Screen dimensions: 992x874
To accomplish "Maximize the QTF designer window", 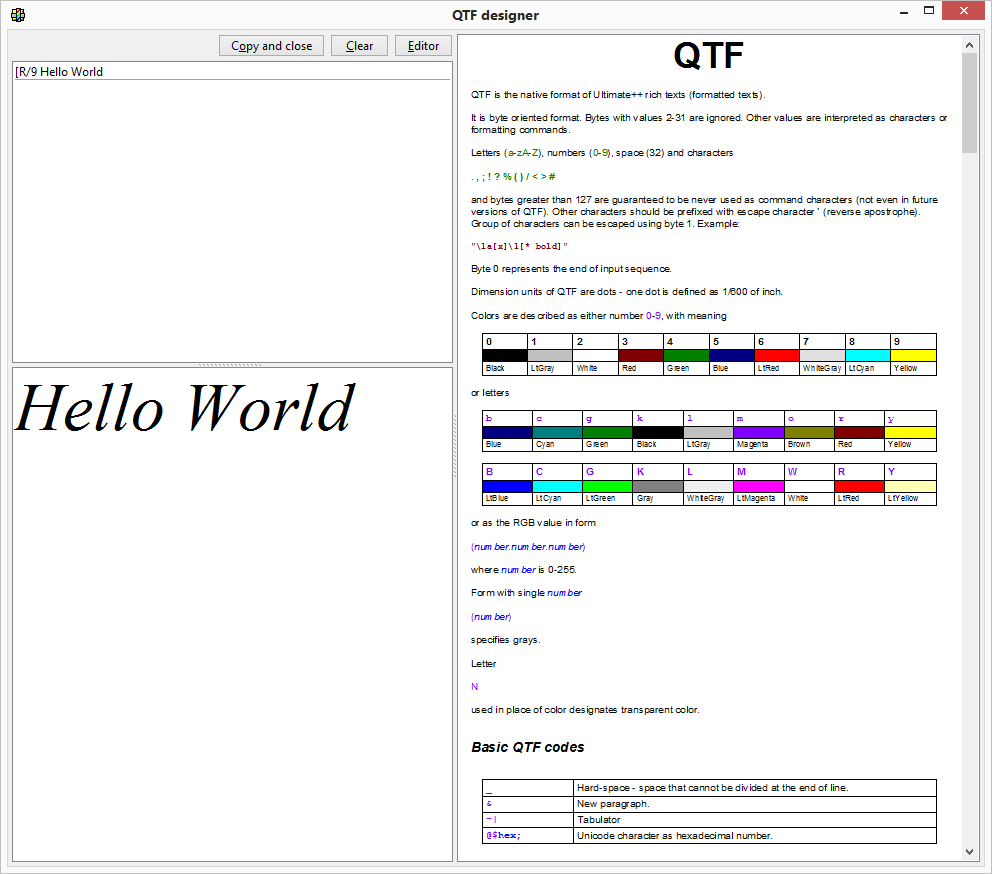I will pyautogui.click(x=930, y=12).
